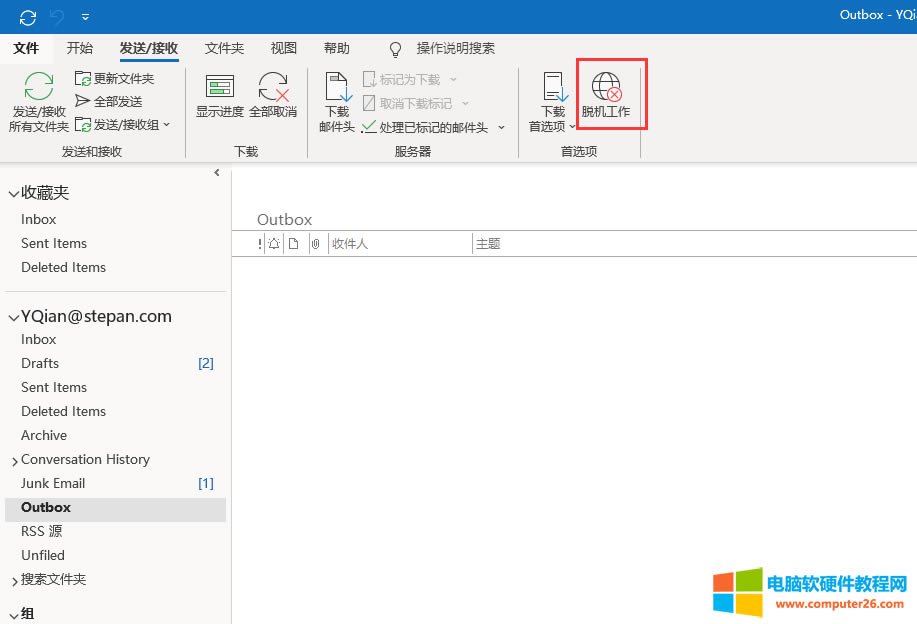Screen dimensions: 917x624
Task: Collapse the Favorites section
Action: tap(14, 192)
